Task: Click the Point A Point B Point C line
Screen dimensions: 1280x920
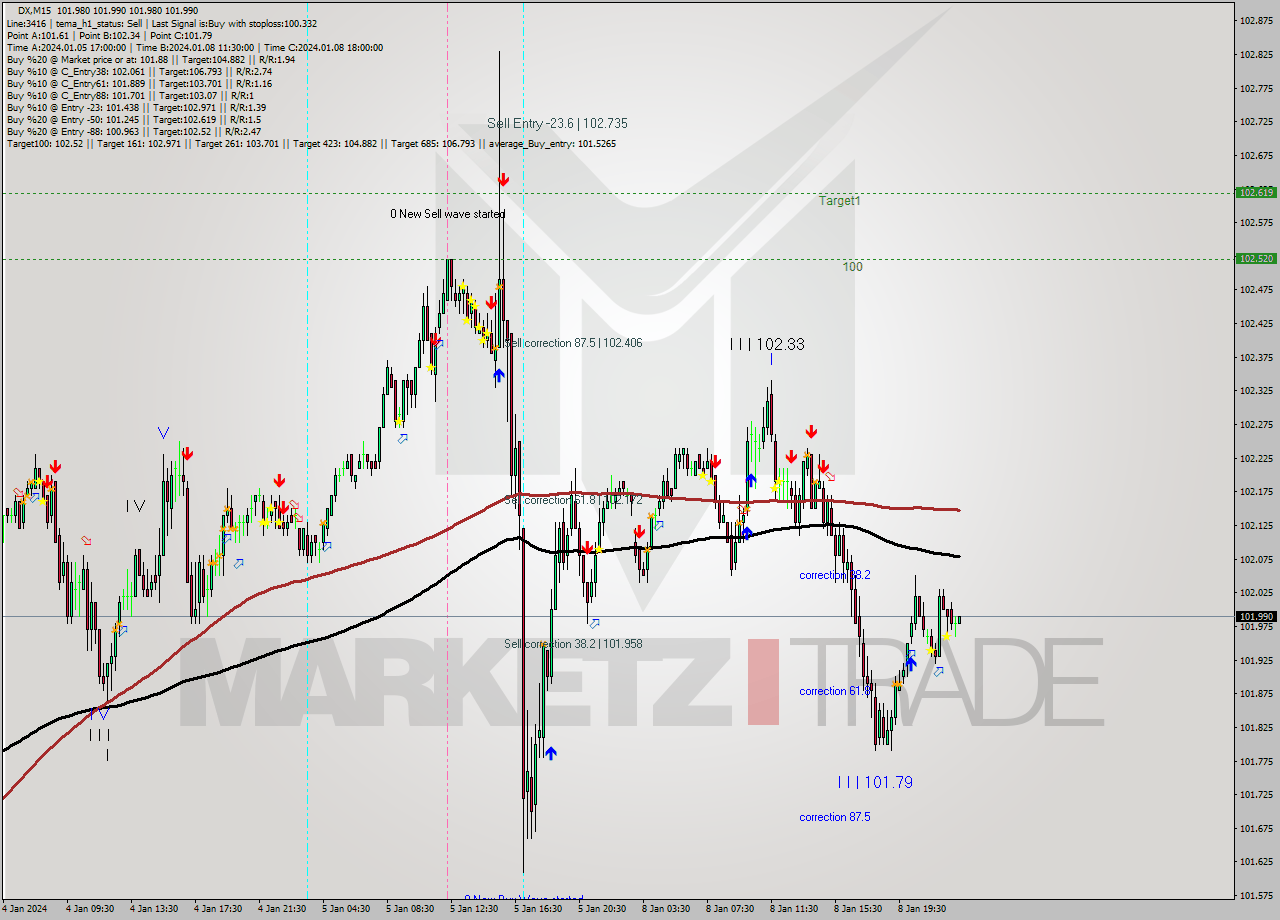Action: point(109,35)
